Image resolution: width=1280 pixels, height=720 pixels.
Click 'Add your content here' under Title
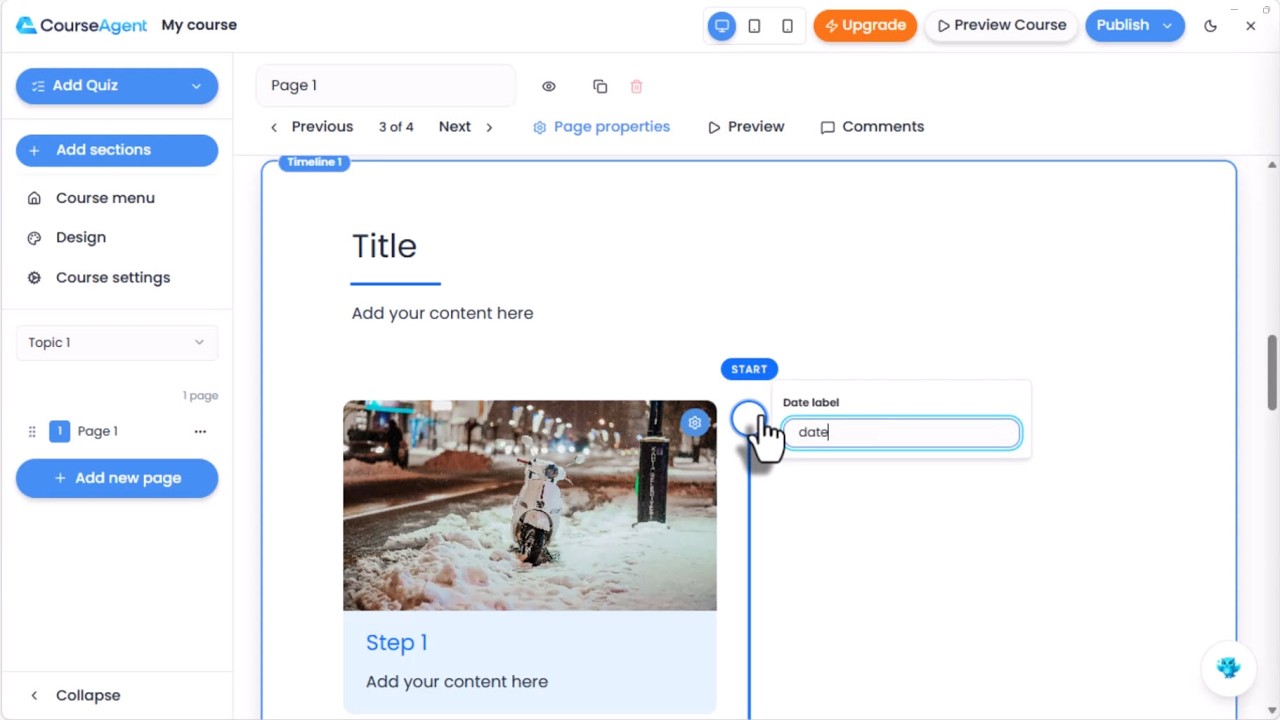point(442,313)
